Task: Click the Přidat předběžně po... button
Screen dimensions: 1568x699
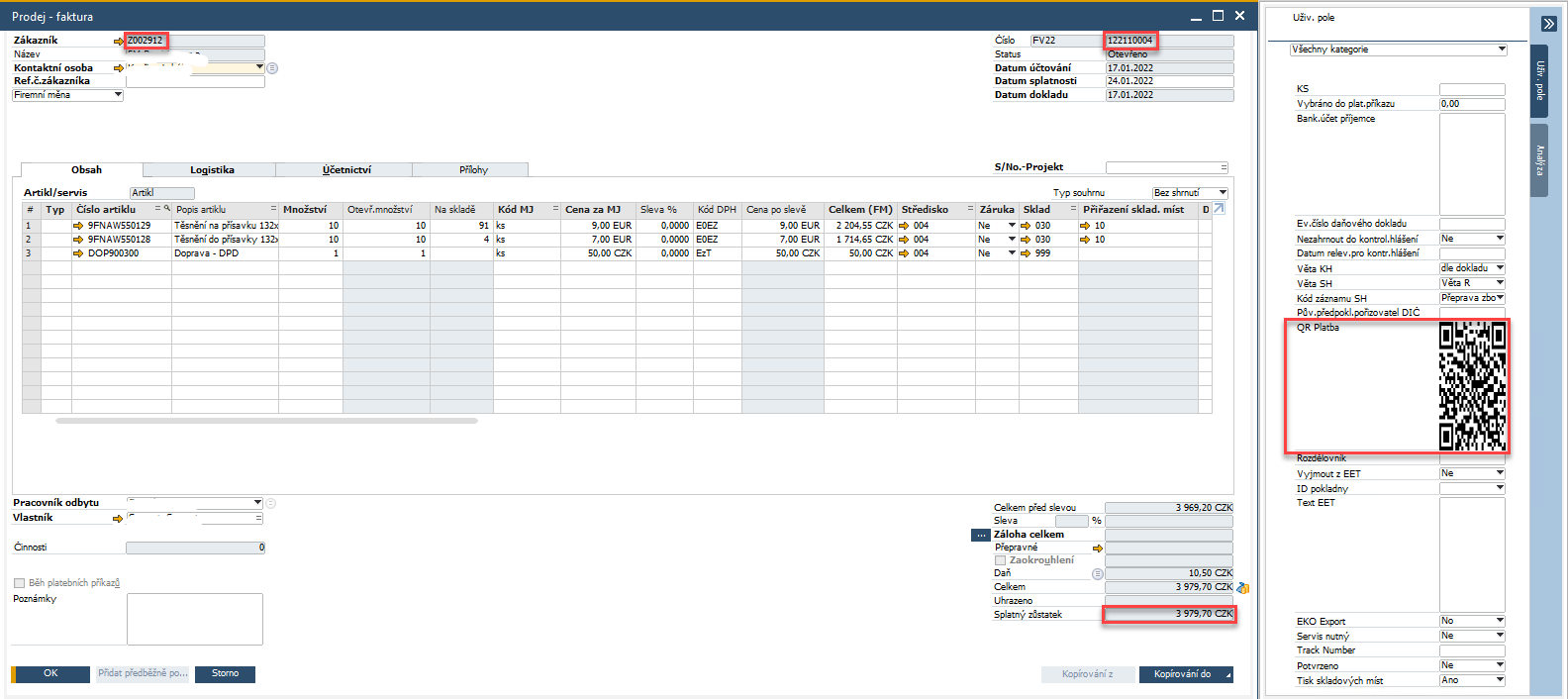Action: [x=143, y=674]
